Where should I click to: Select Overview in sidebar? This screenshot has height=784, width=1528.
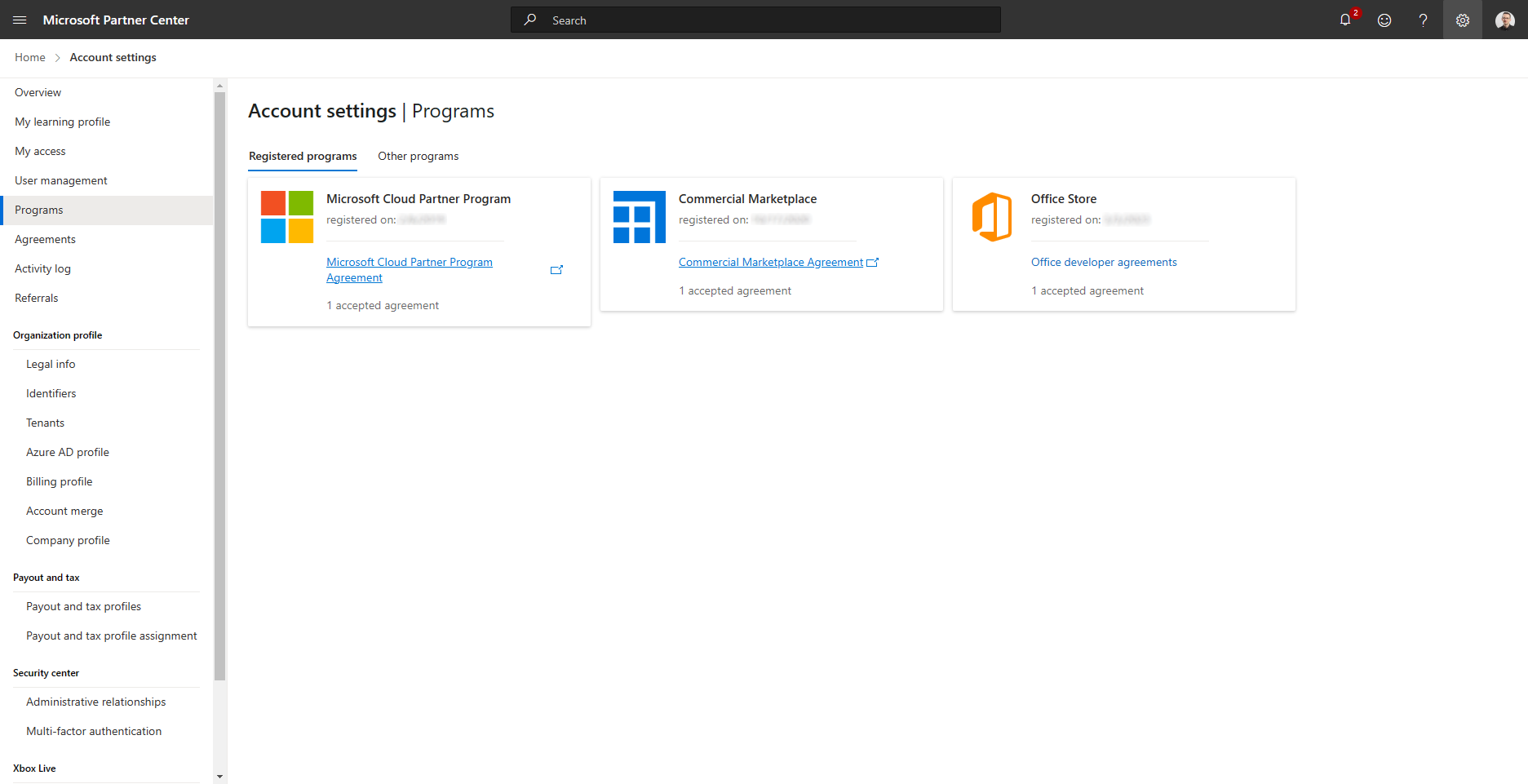pyautogui.click(x=107, y=92)
